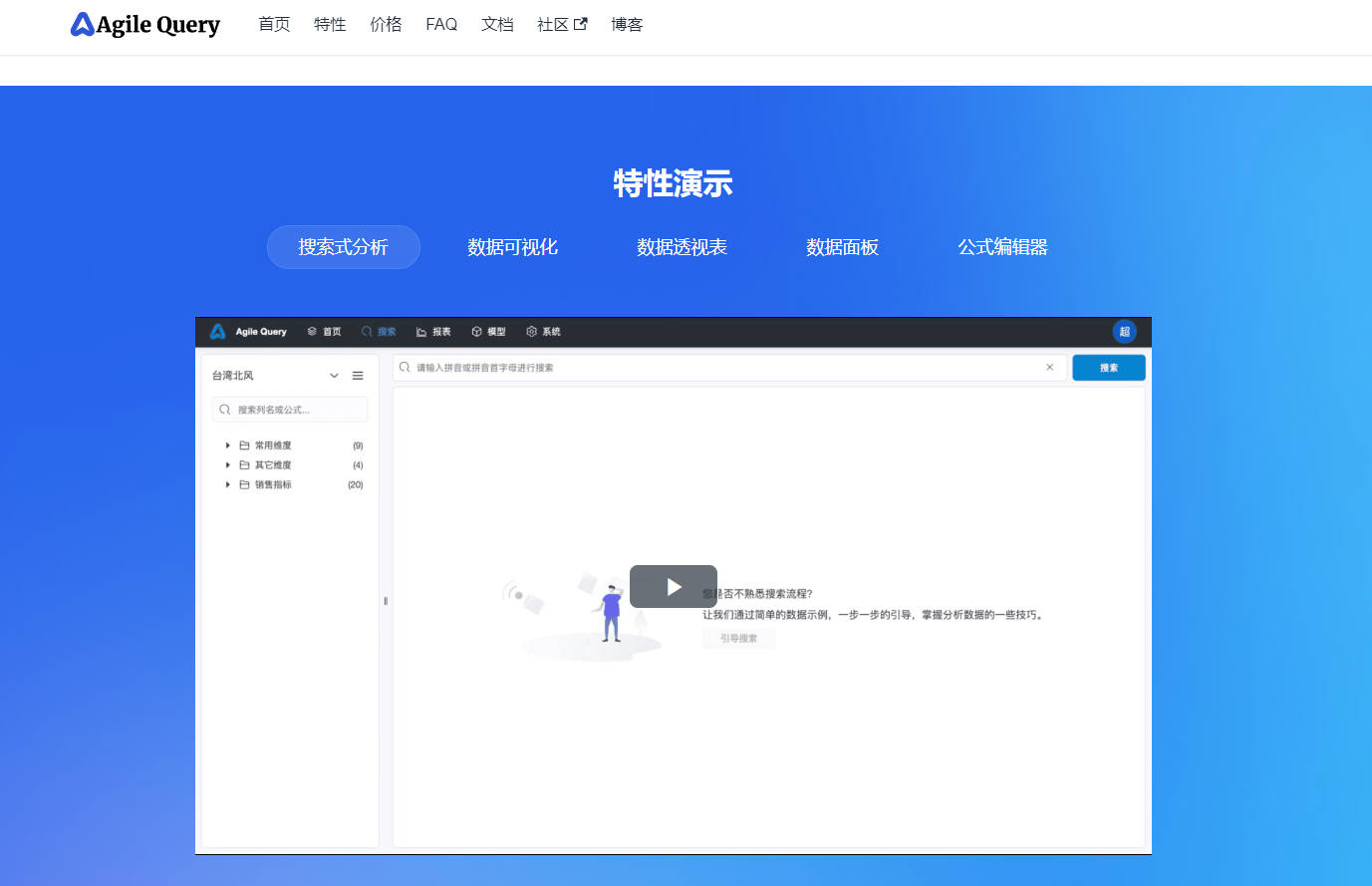
Task: Clear the search box with the X icon
Action: [x=1049, y=368]
